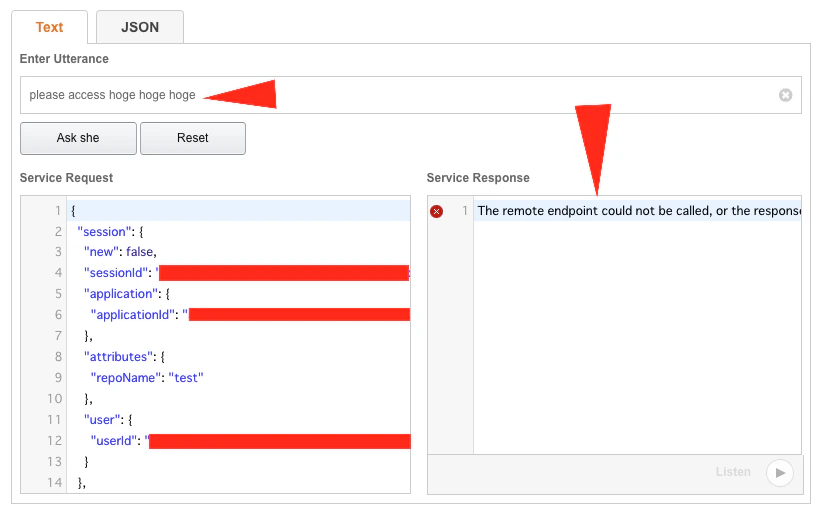
Task: Clear the utterance with the X icon
Action: (x=785, y=95)
